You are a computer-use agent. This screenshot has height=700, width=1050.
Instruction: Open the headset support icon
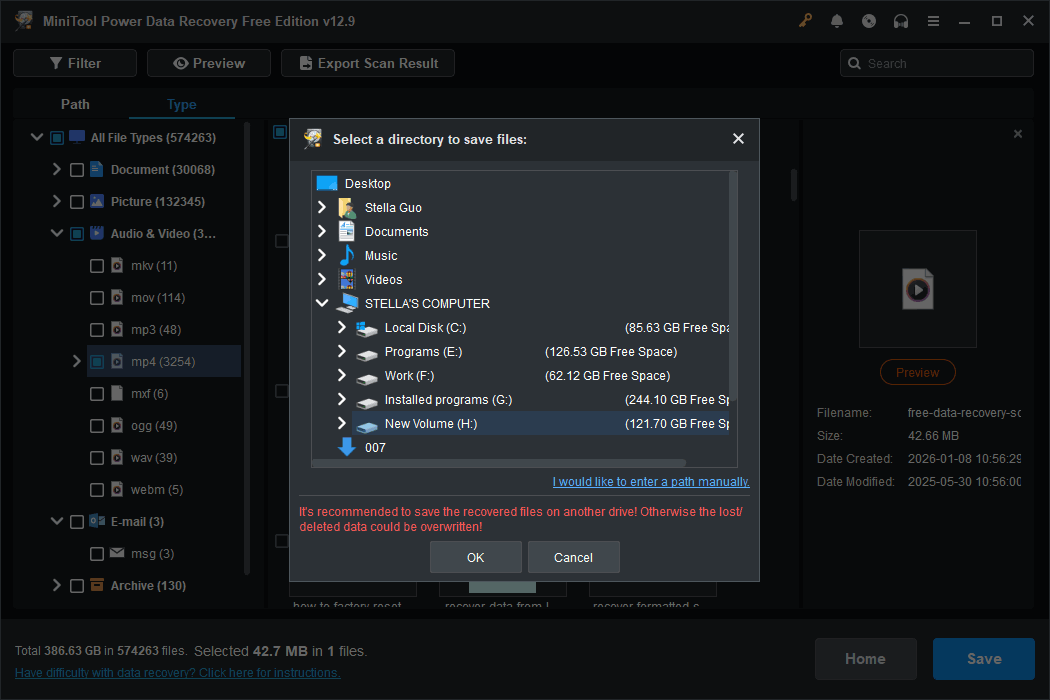901,21
